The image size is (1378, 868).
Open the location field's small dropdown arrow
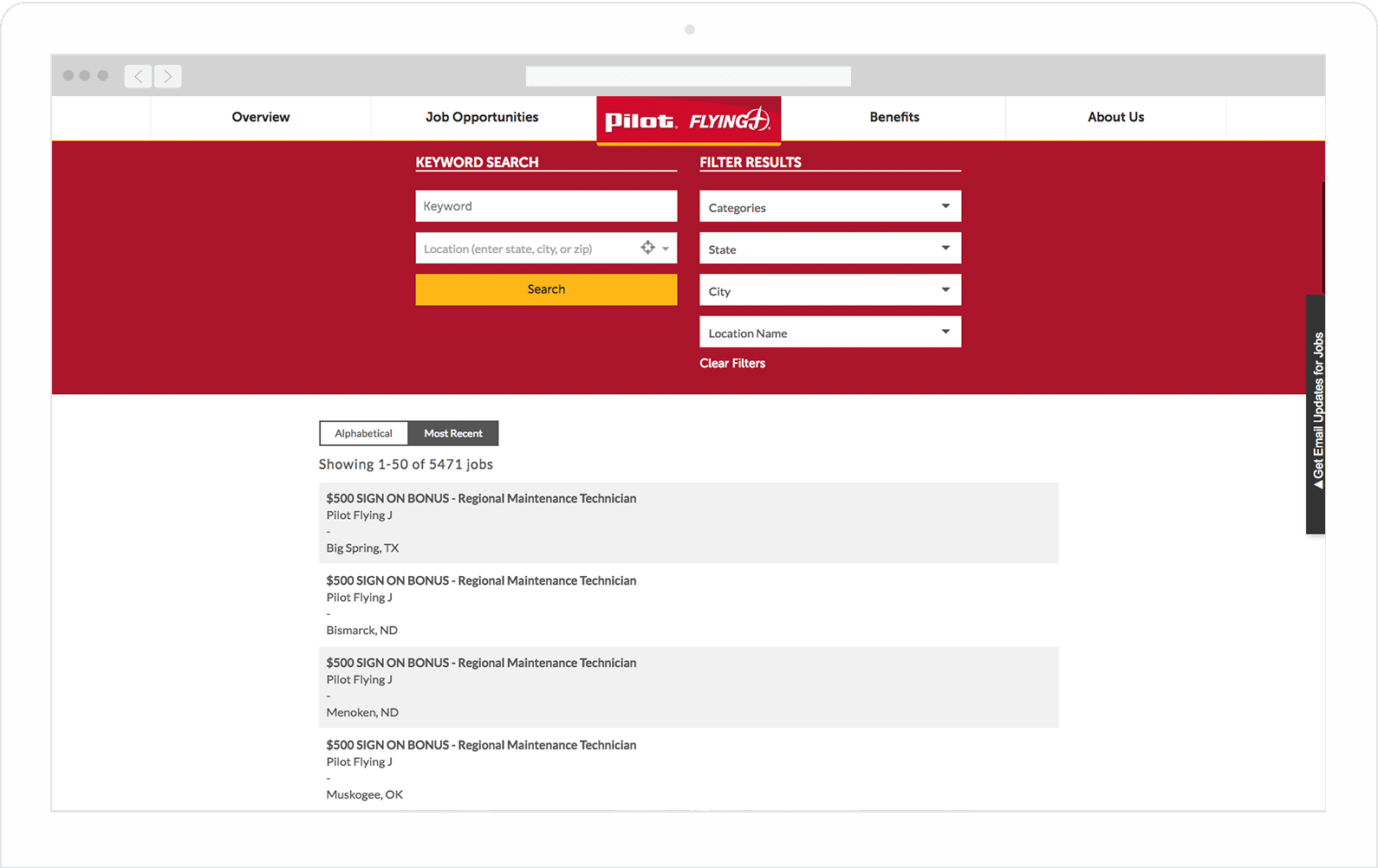click(x=666, y=249)
